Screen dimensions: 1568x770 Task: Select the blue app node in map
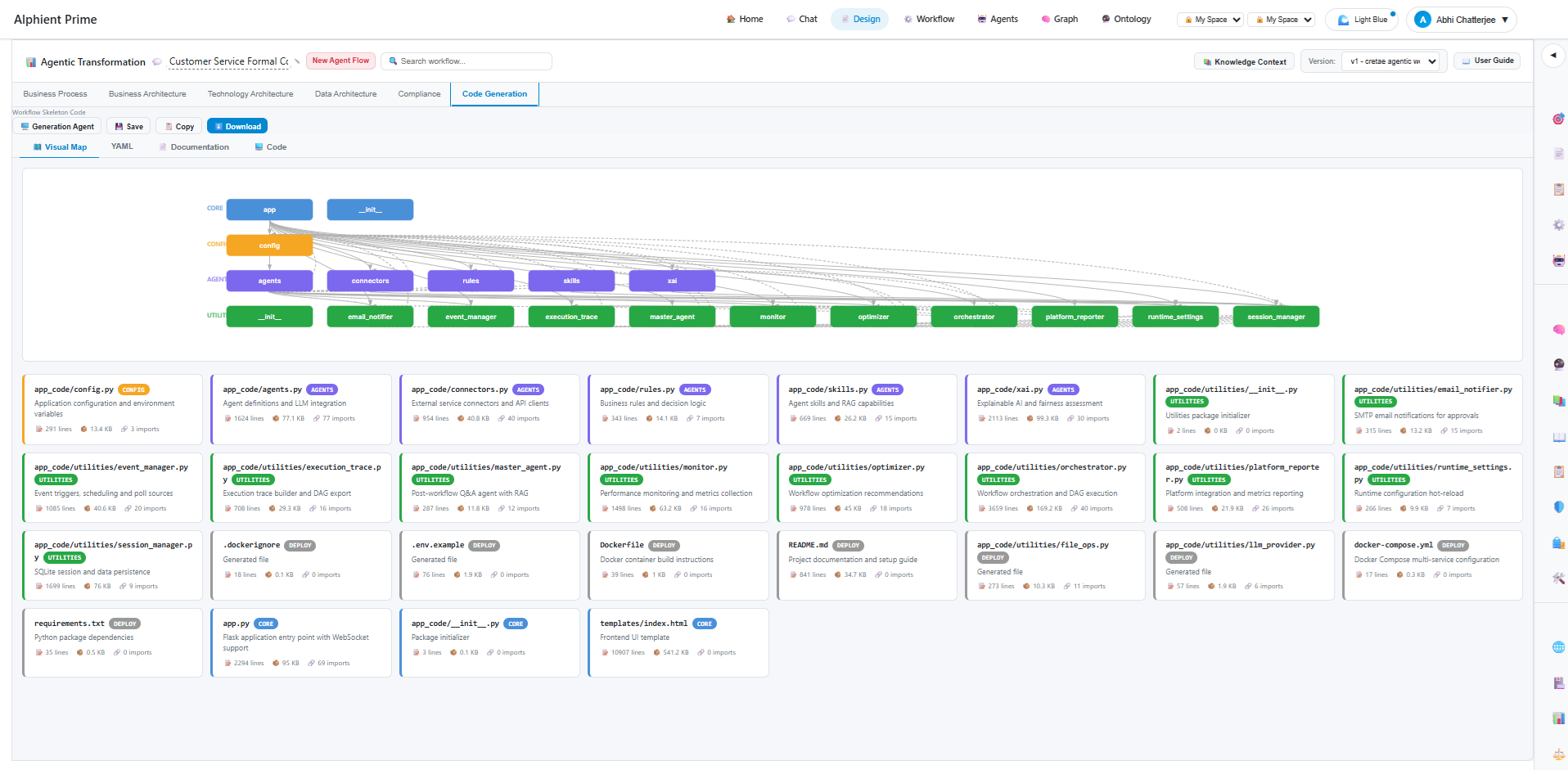click(269, 209)
